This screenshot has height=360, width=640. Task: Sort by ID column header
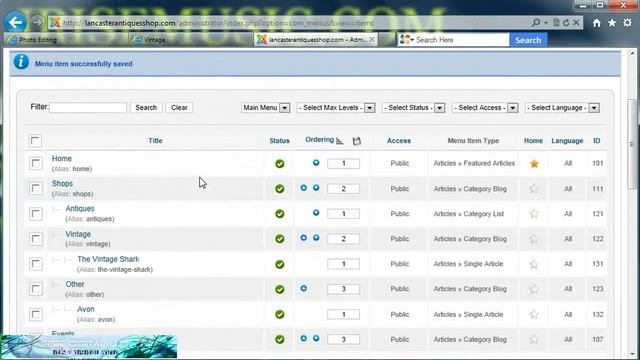tap(597, 141)
